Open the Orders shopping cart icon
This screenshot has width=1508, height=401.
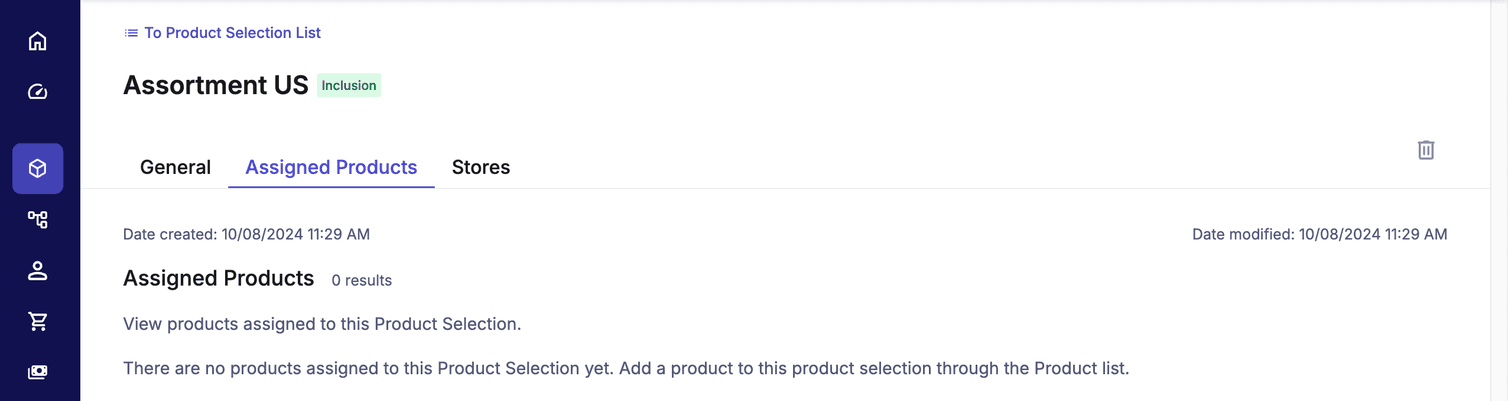[38, 321]
